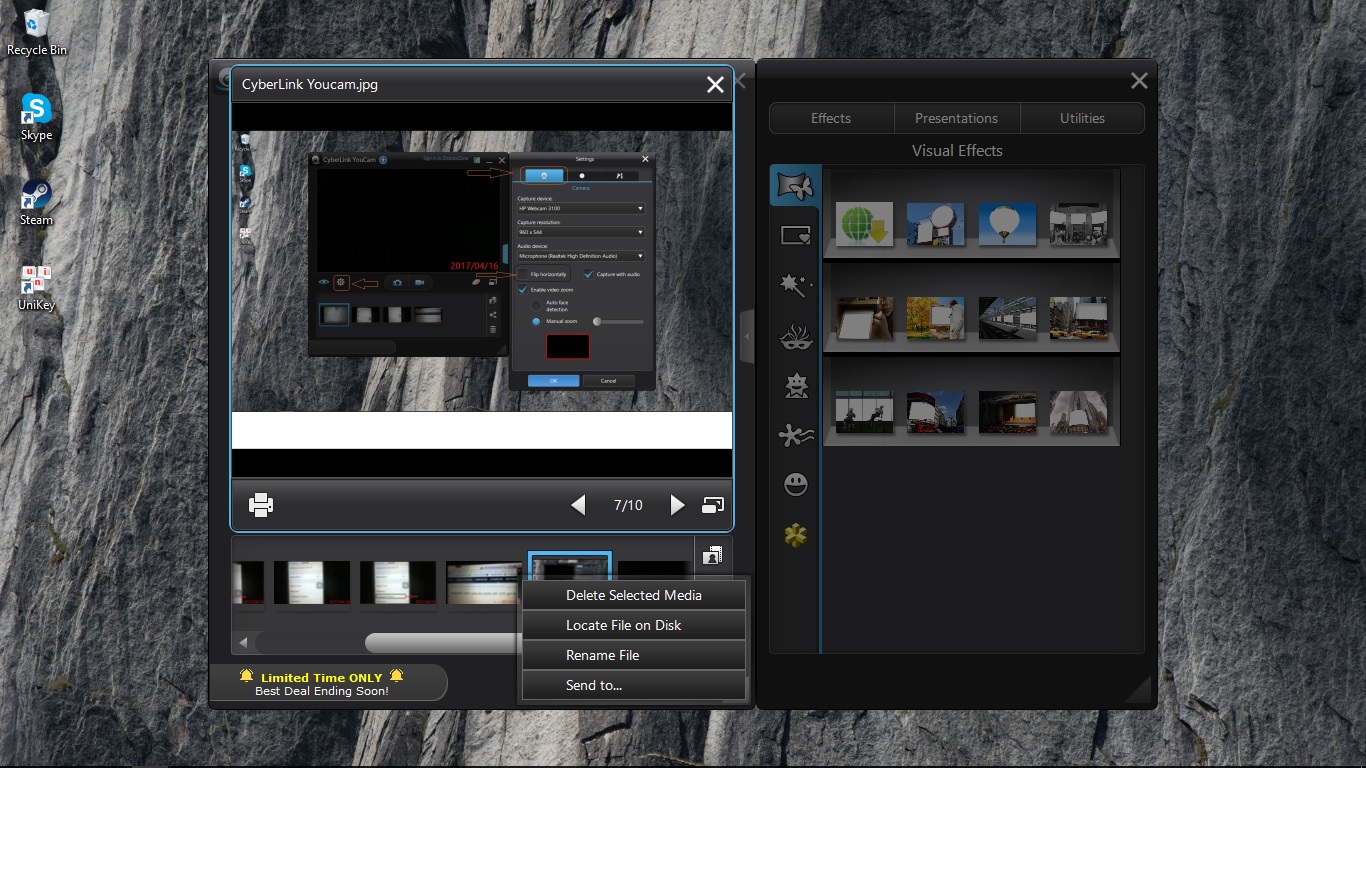Select the Skype desktop shortcut
The height and width of the screenshot is (869, 1366).
point(37,118)
